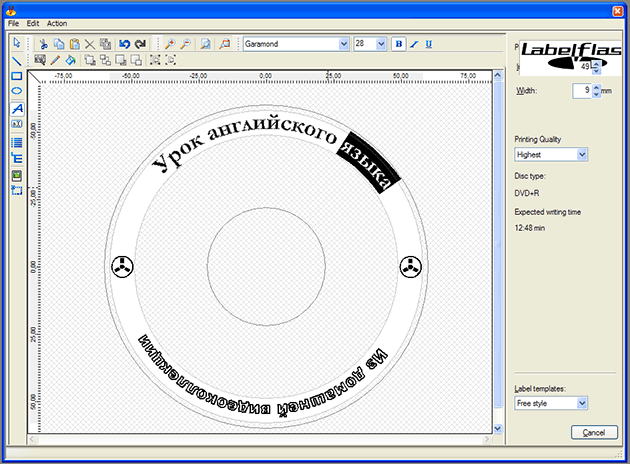This screenshot has height=464, width=630.
Task: Open the Label templates dropdown
Action: point(582,403)
